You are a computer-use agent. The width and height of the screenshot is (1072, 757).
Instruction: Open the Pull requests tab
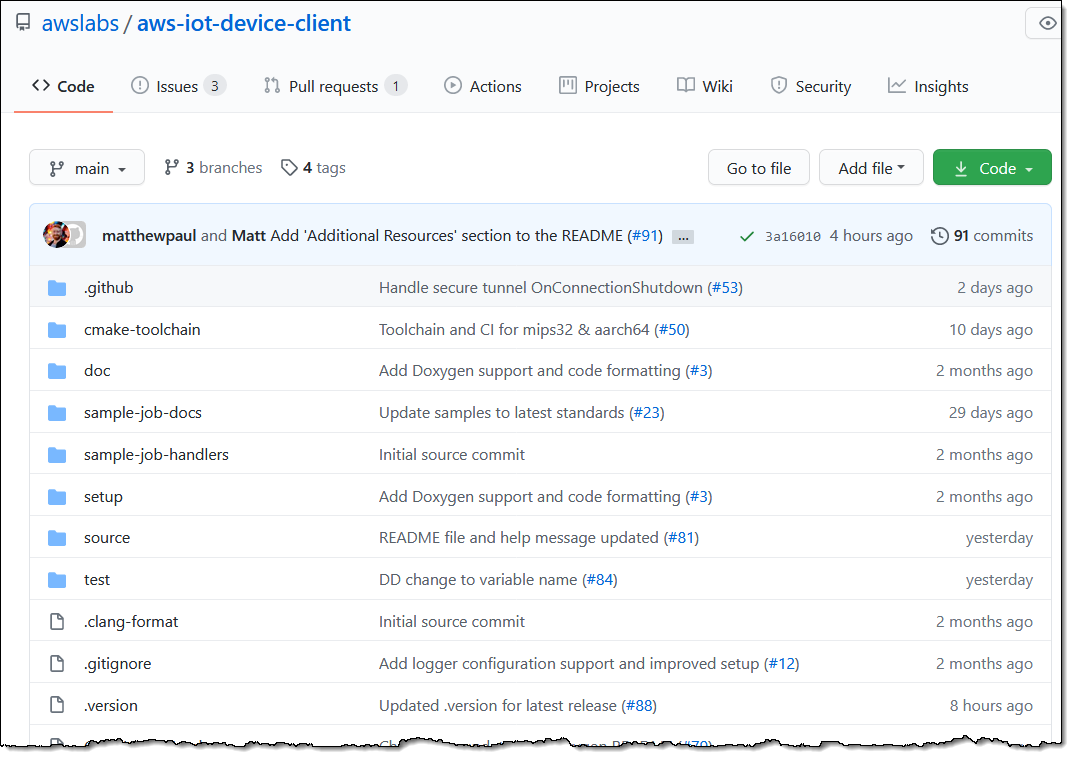click(335, 86)
